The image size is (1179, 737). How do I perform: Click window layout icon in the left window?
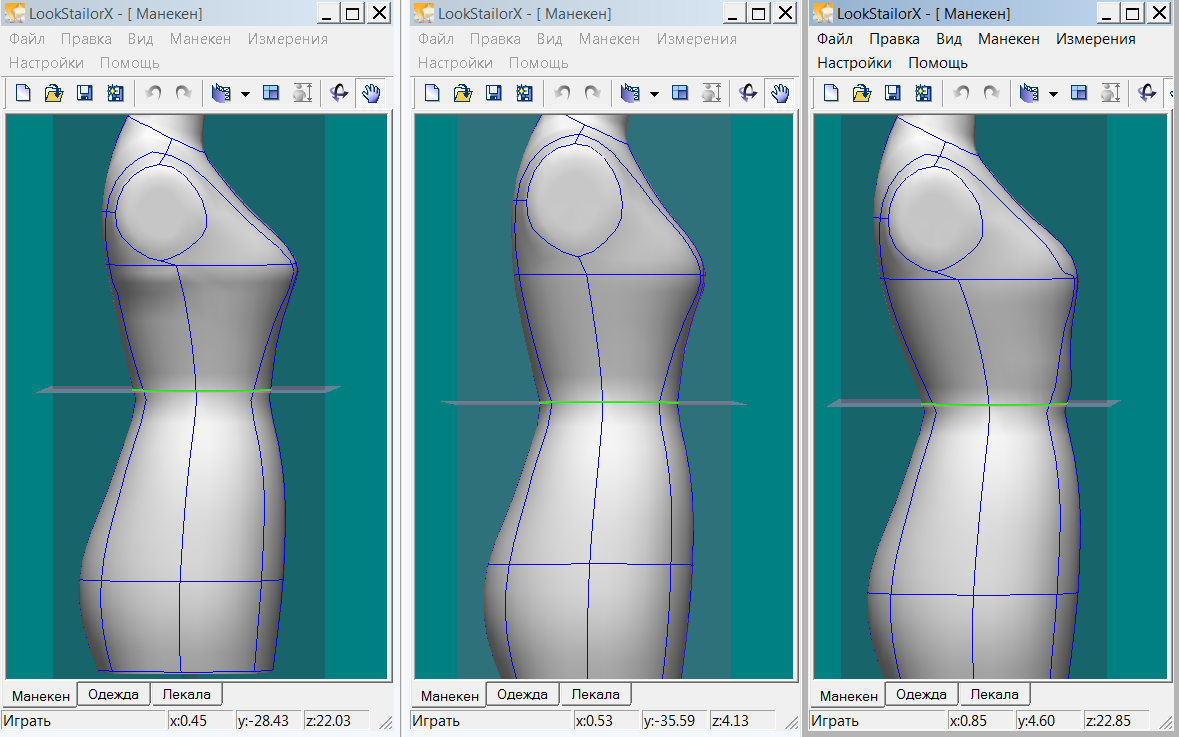(x=271, y=93)
